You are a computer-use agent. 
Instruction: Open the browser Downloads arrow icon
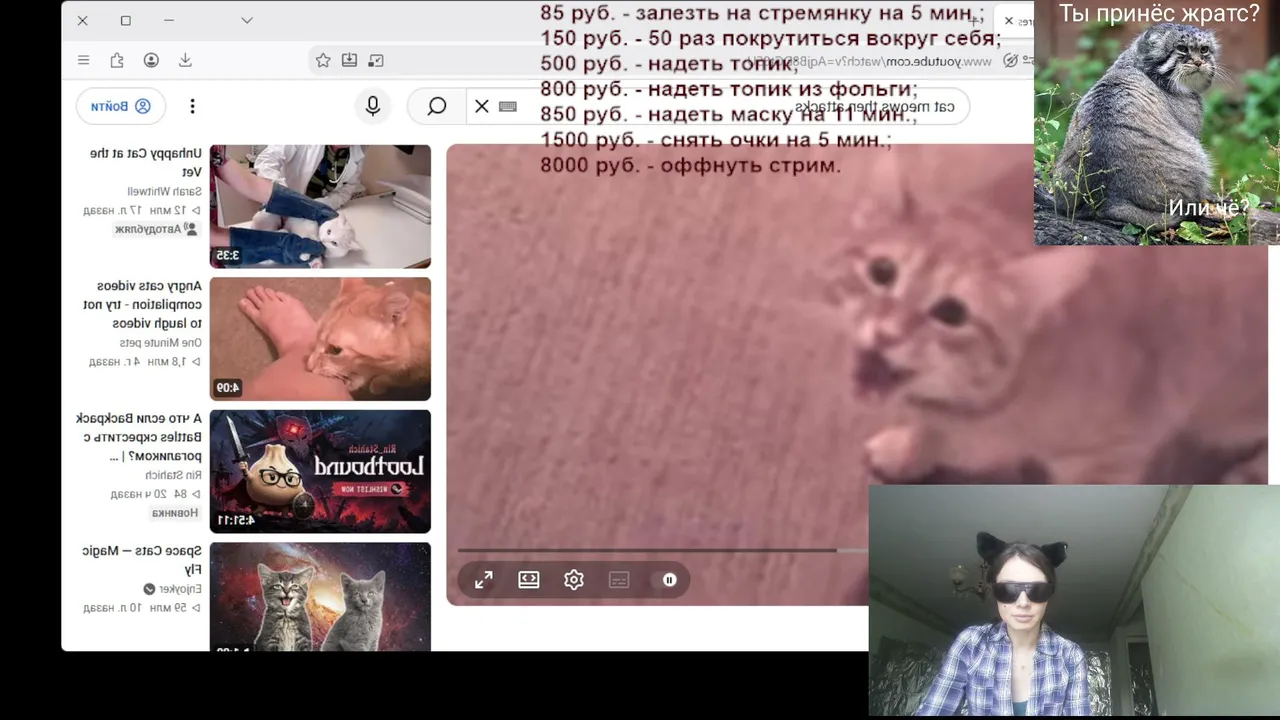(x=185, y=60)
